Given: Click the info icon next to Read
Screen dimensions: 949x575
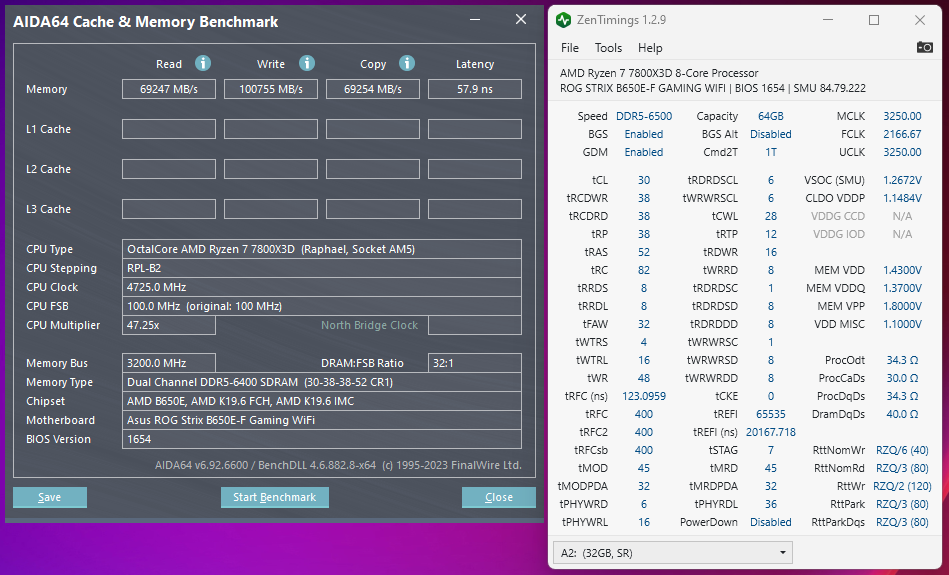Looking at the screenshot, I should (203, 63).
